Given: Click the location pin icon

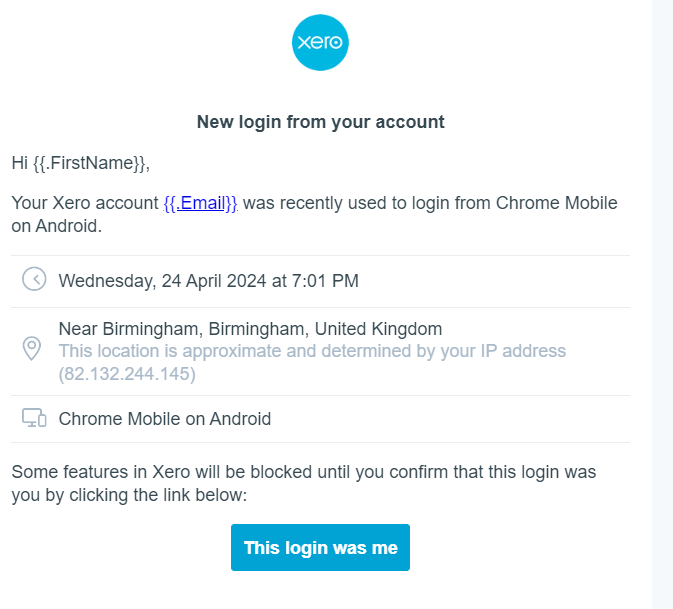Looking at the screenshot, I should tap(32, 348).
